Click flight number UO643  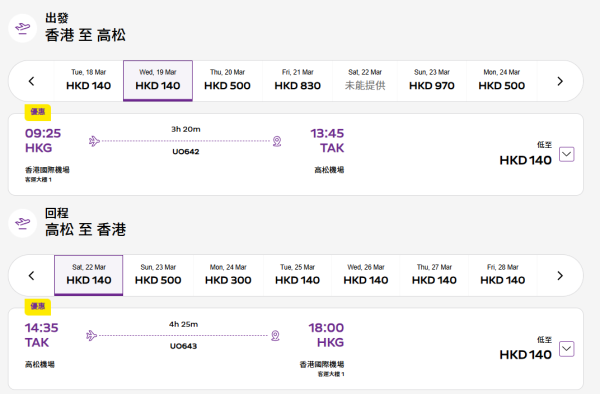183,346
